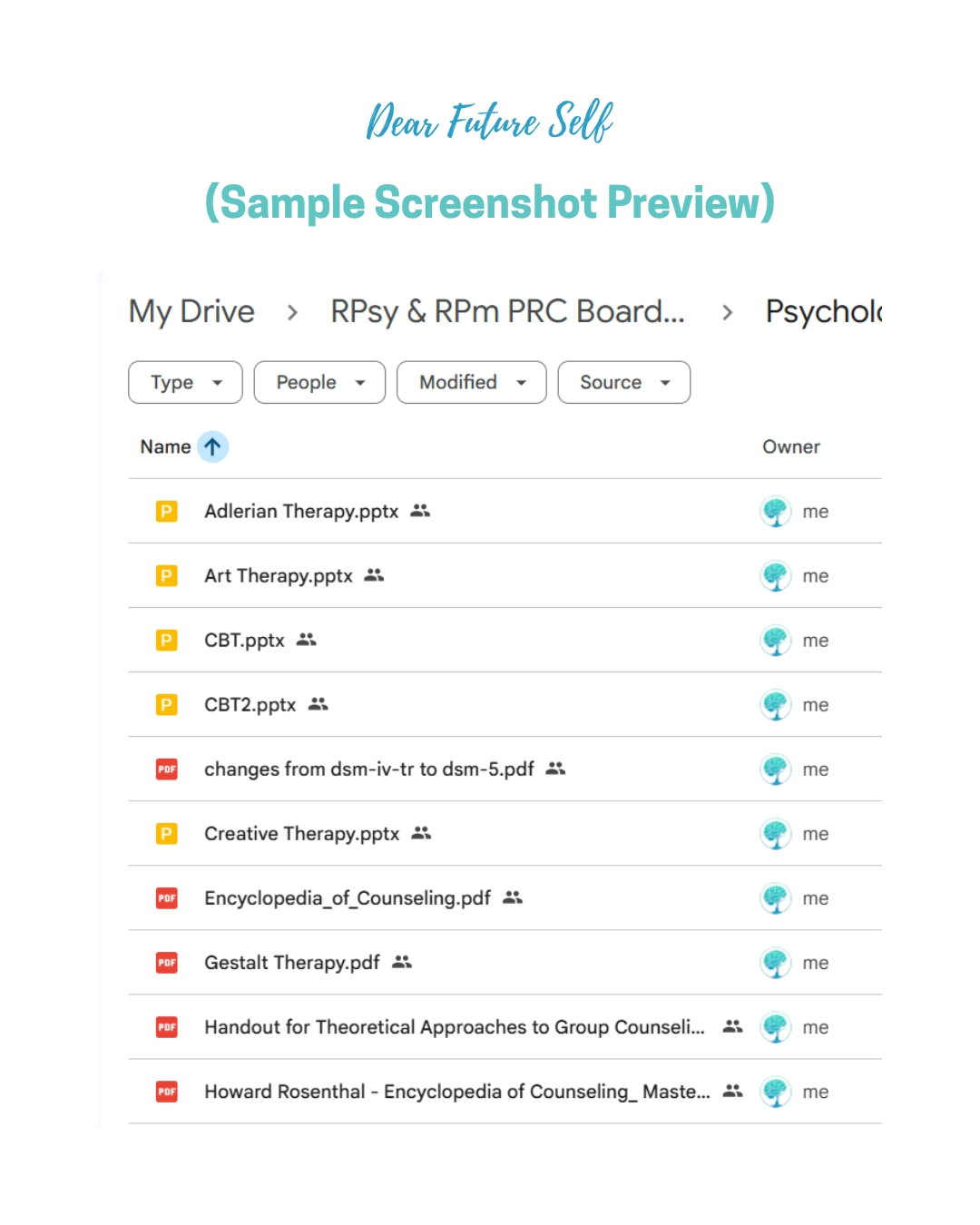The image size is (980, 1225).
Task: Click the owner avatar on Howard Rosenthal row
Action: pos(775,1092)
